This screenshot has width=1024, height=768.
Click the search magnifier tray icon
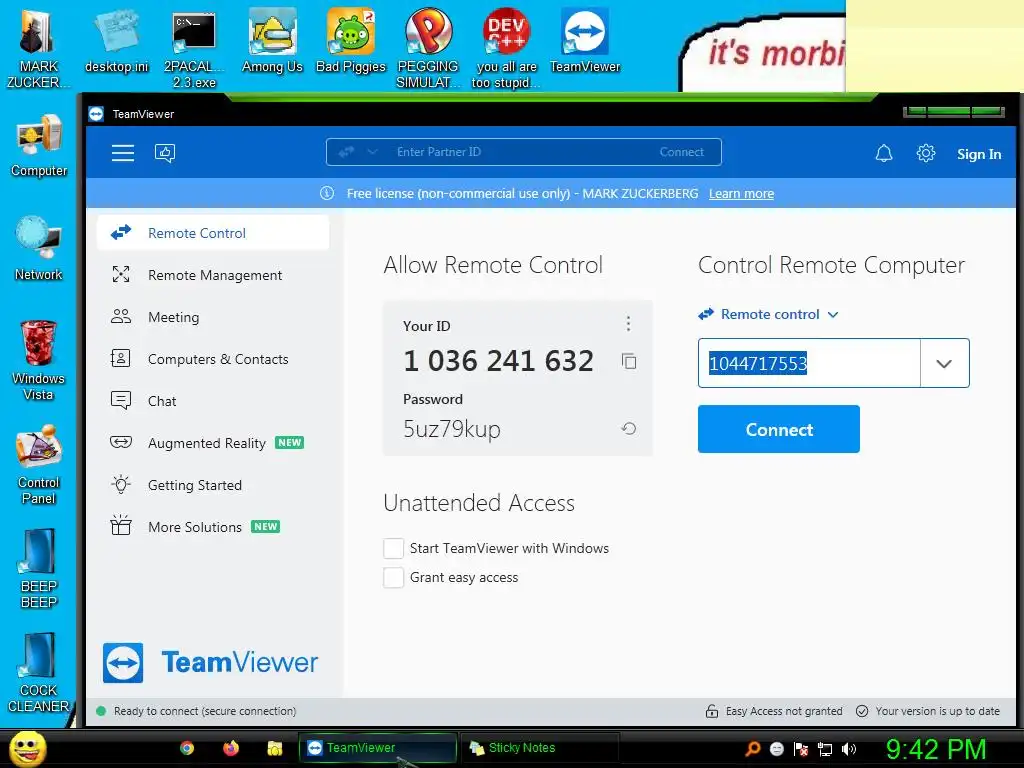tap(752, 749)
